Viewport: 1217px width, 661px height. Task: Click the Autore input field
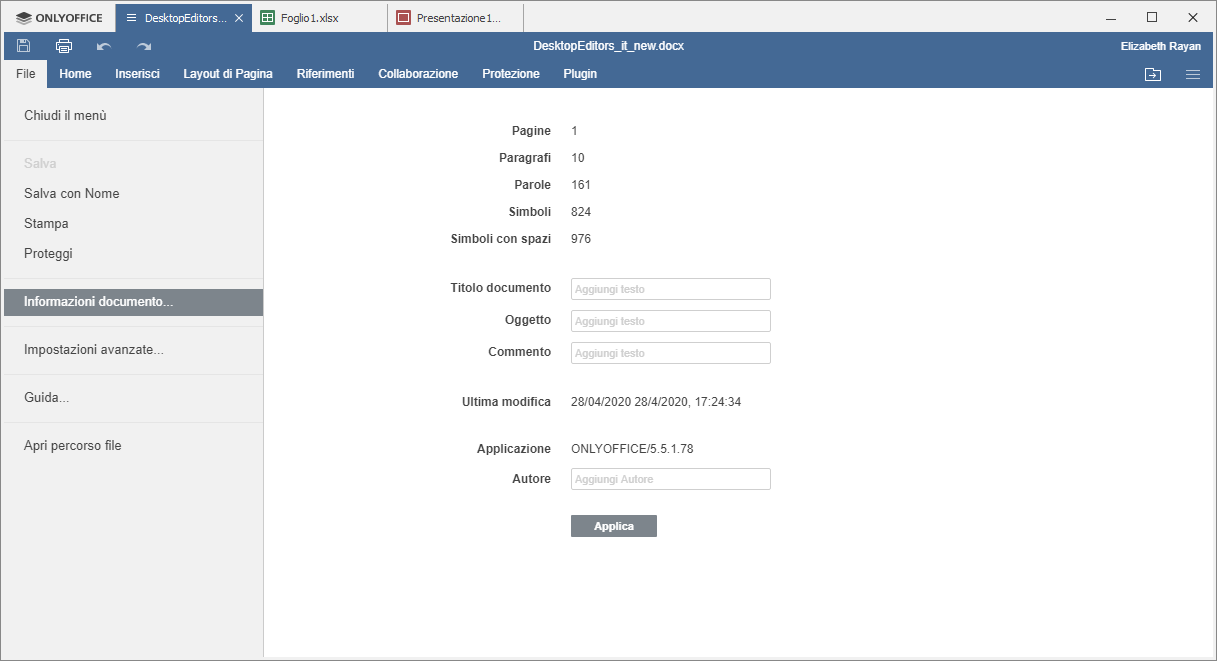click(670, 479)
